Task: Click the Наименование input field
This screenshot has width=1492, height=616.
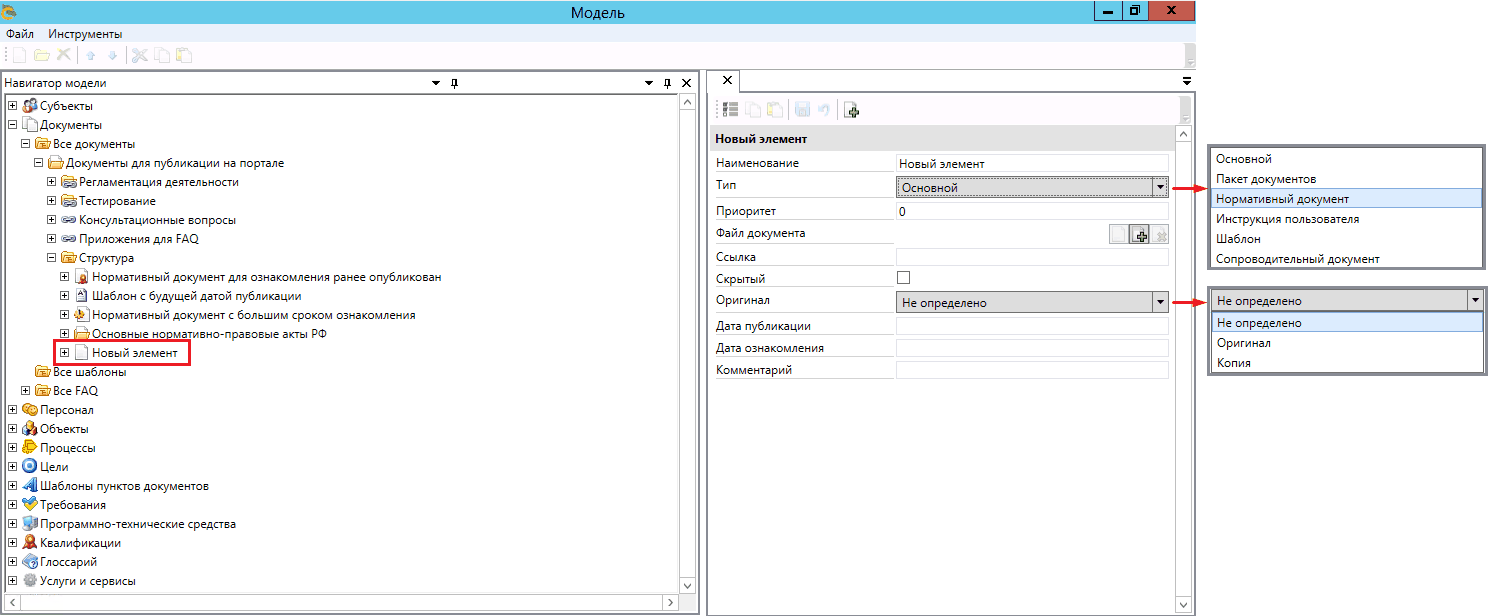Action: point(1032,163)
